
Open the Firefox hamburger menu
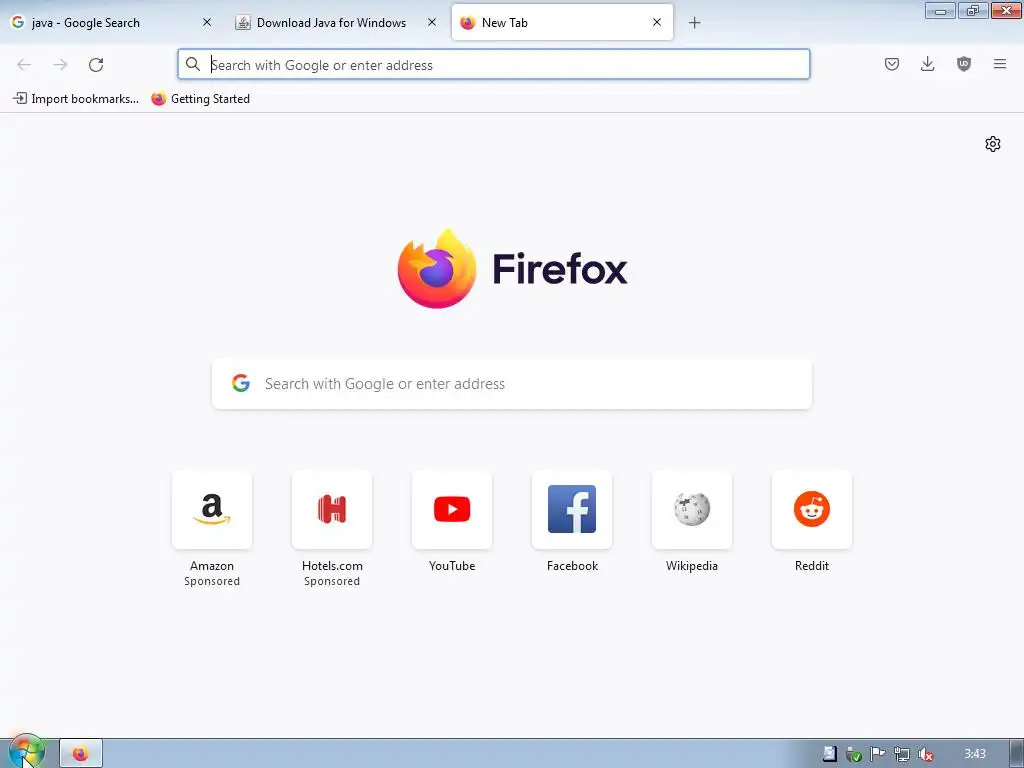click(x=1000, y=64)
